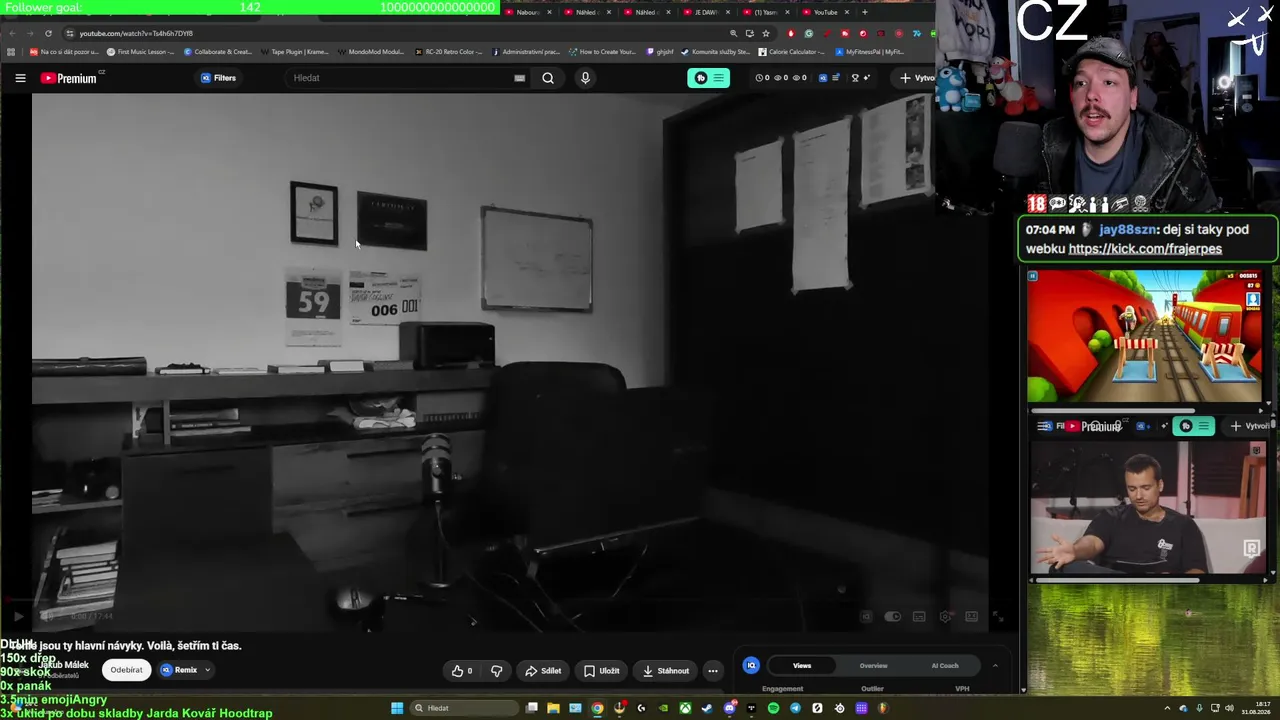Switch to the AI Coach tab
Image resolution: width=1280 pixels, height=720 pixels.
pos(945,665)
